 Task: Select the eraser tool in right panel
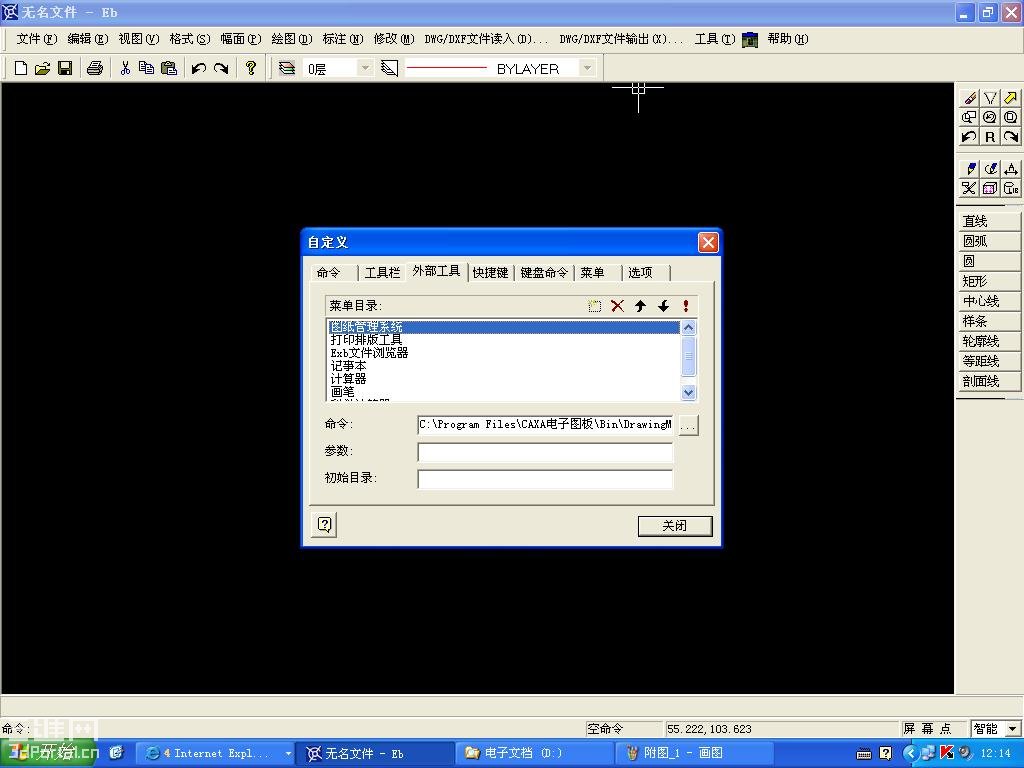coord(969,98)
